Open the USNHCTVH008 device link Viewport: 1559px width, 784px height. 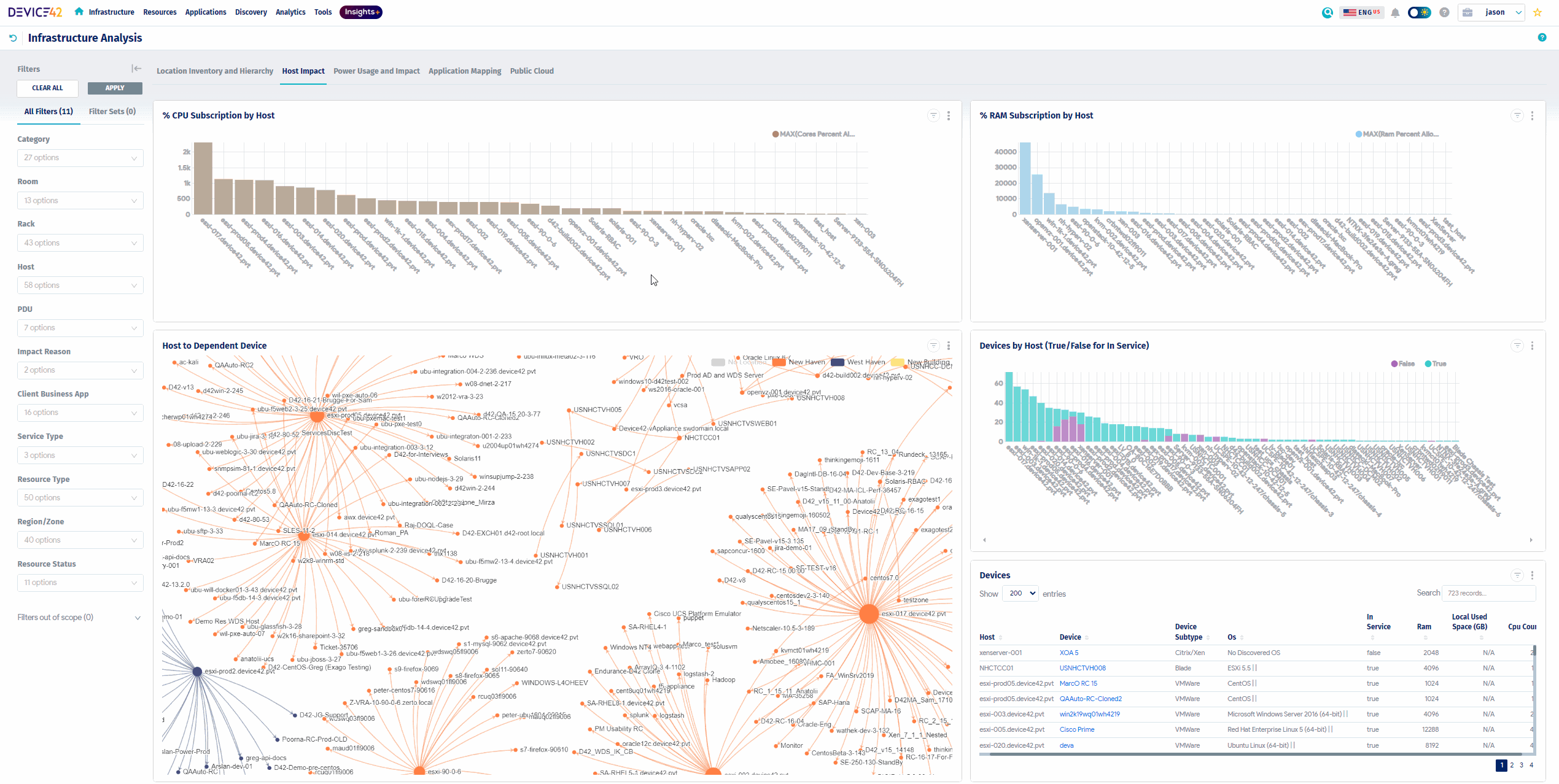tap(1082, 668)
